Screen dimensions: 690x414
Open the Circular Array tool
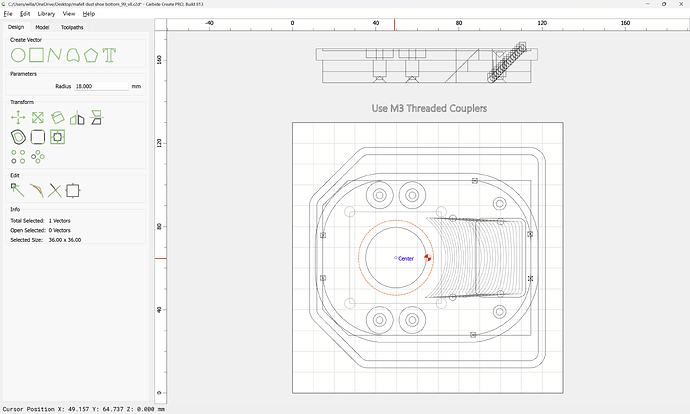tap(38, 157)
